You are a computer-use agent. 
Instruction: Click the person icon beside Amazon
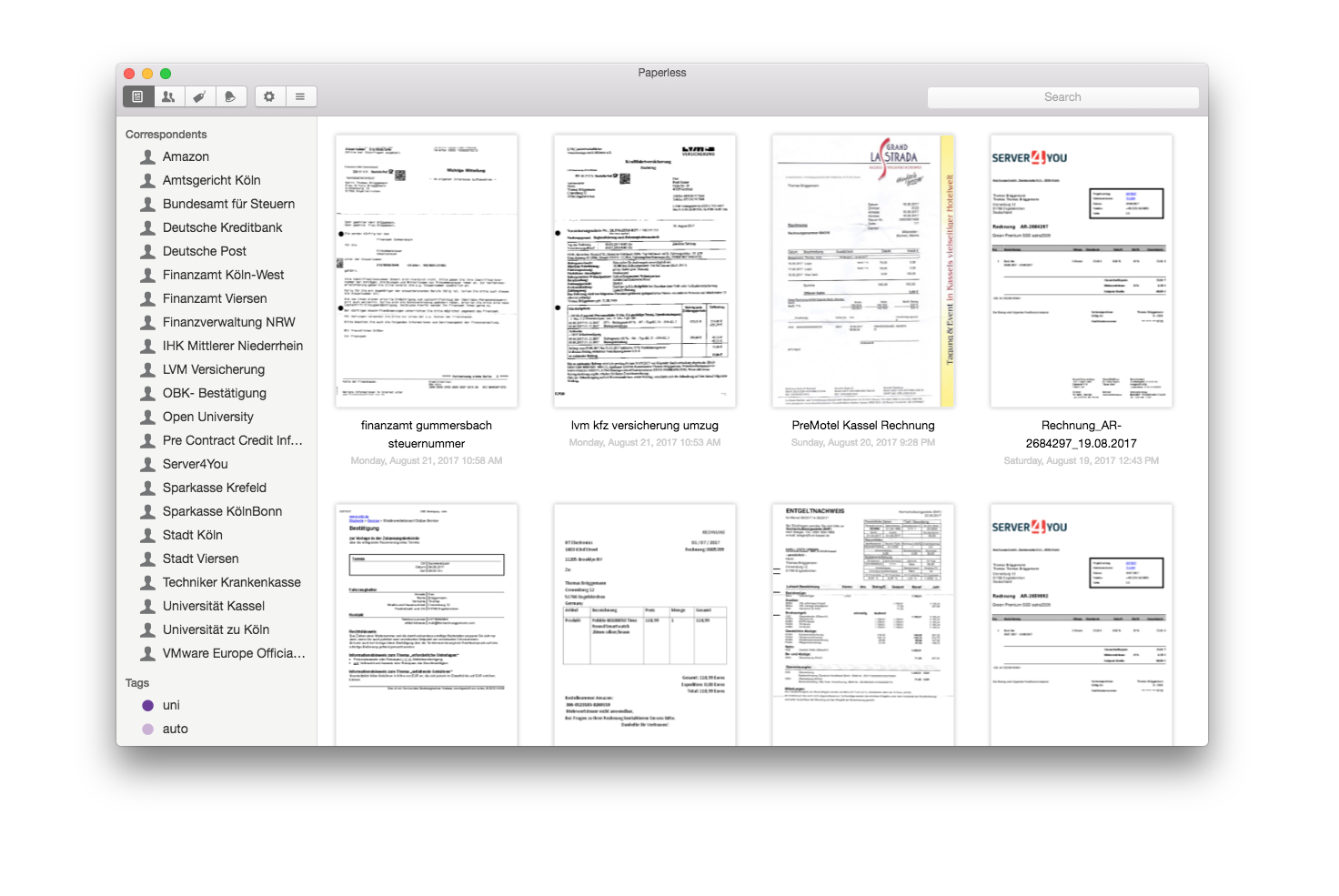point(148,156)
